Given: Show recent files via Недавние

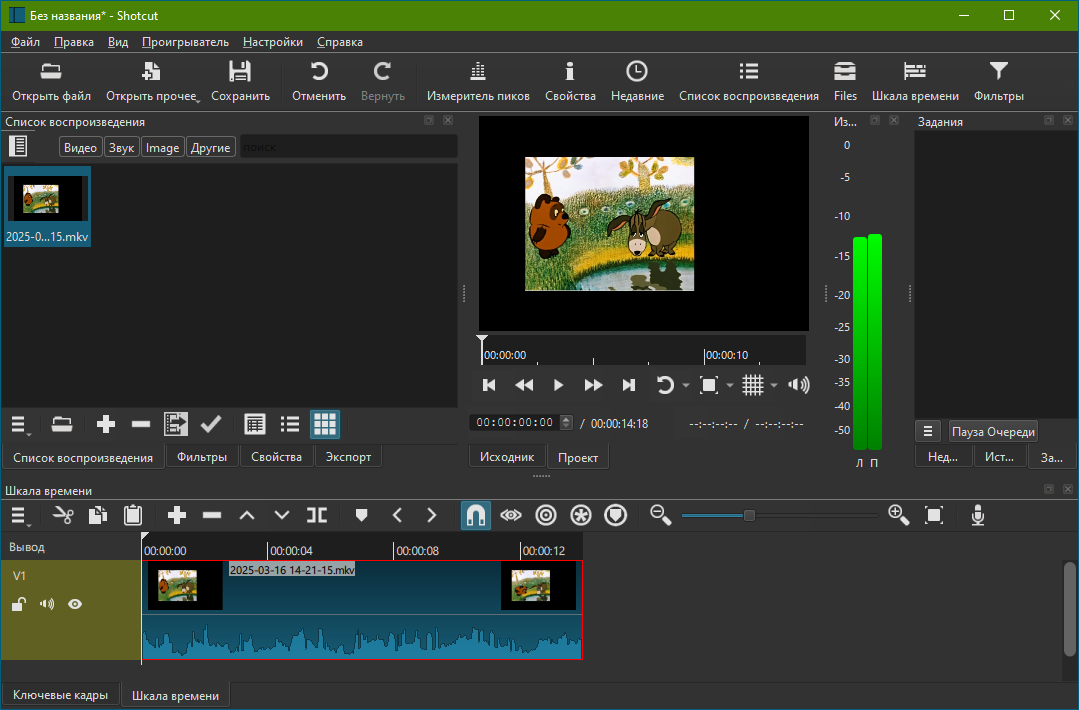Looking at the screenshot, I should tap(637, 81).
